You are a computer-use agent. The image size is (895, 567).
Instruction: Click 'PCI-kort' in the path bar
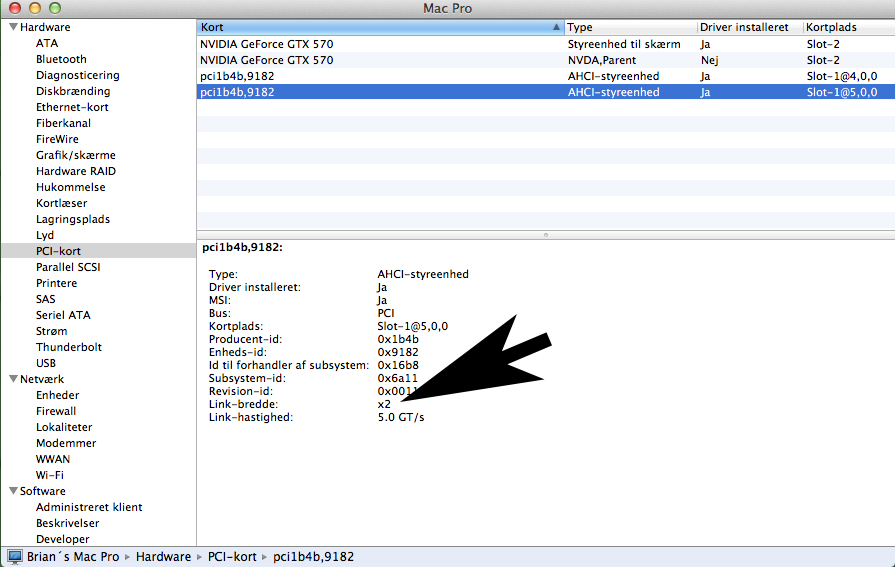[232, 557]
